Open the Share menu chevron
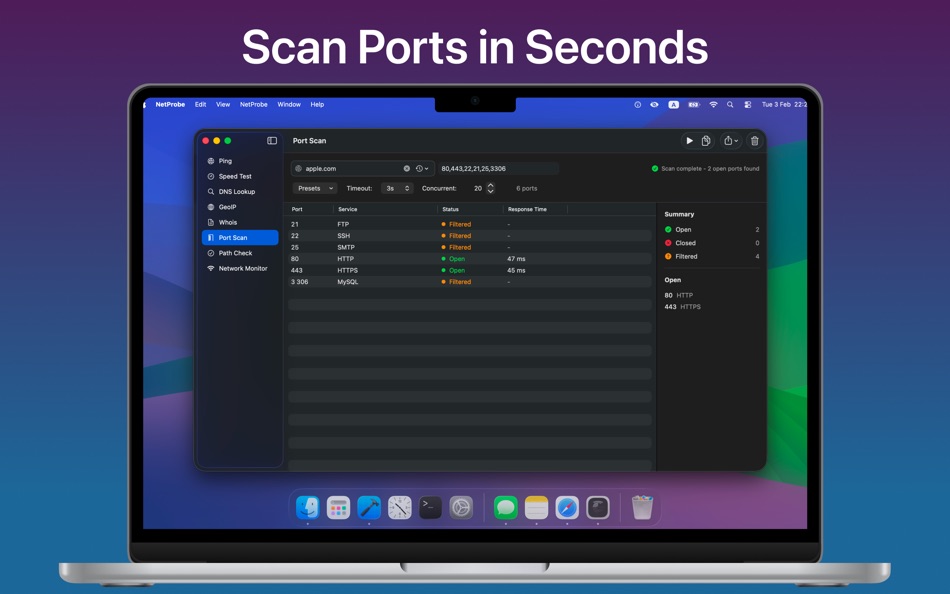 [736, 140]
